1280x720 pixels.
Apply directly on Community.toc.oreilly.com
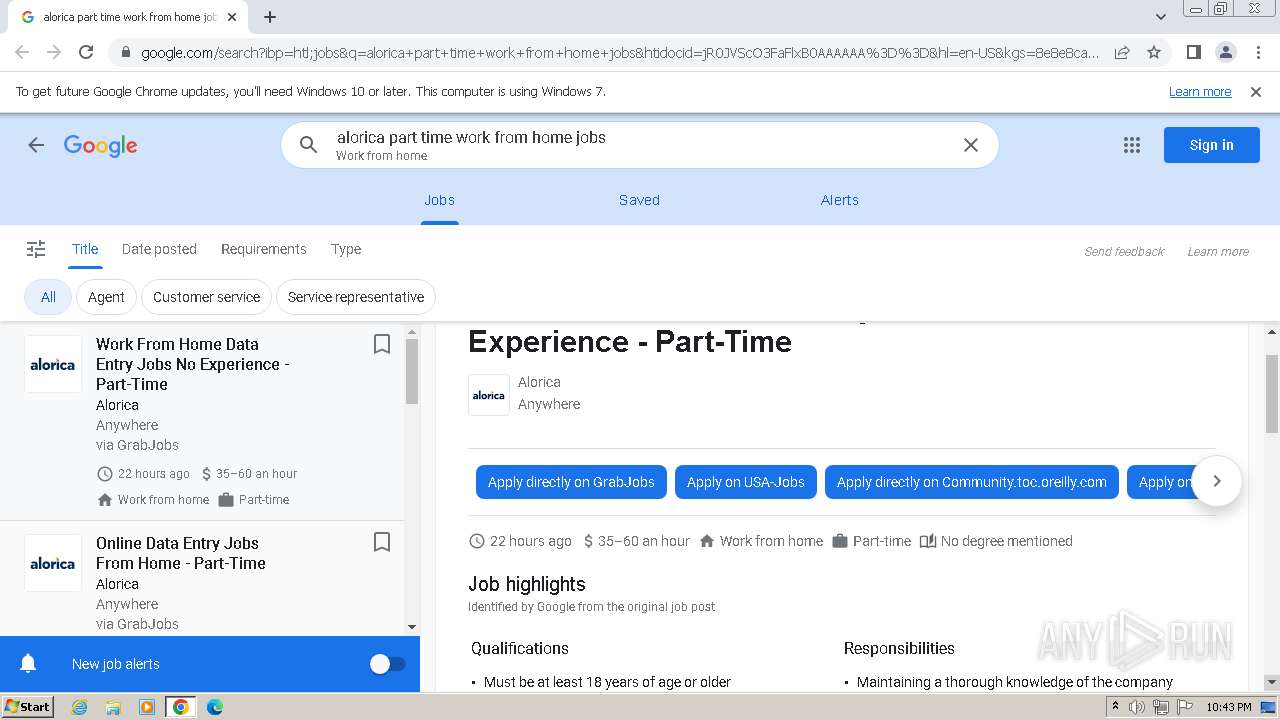point(972,482)
